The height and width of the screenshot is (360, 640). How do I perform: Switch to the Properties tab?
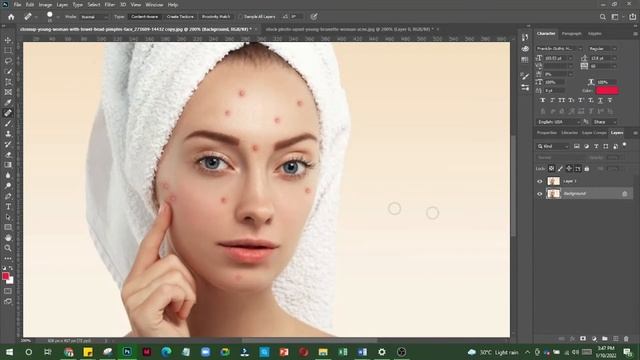[x=547, y=133]
